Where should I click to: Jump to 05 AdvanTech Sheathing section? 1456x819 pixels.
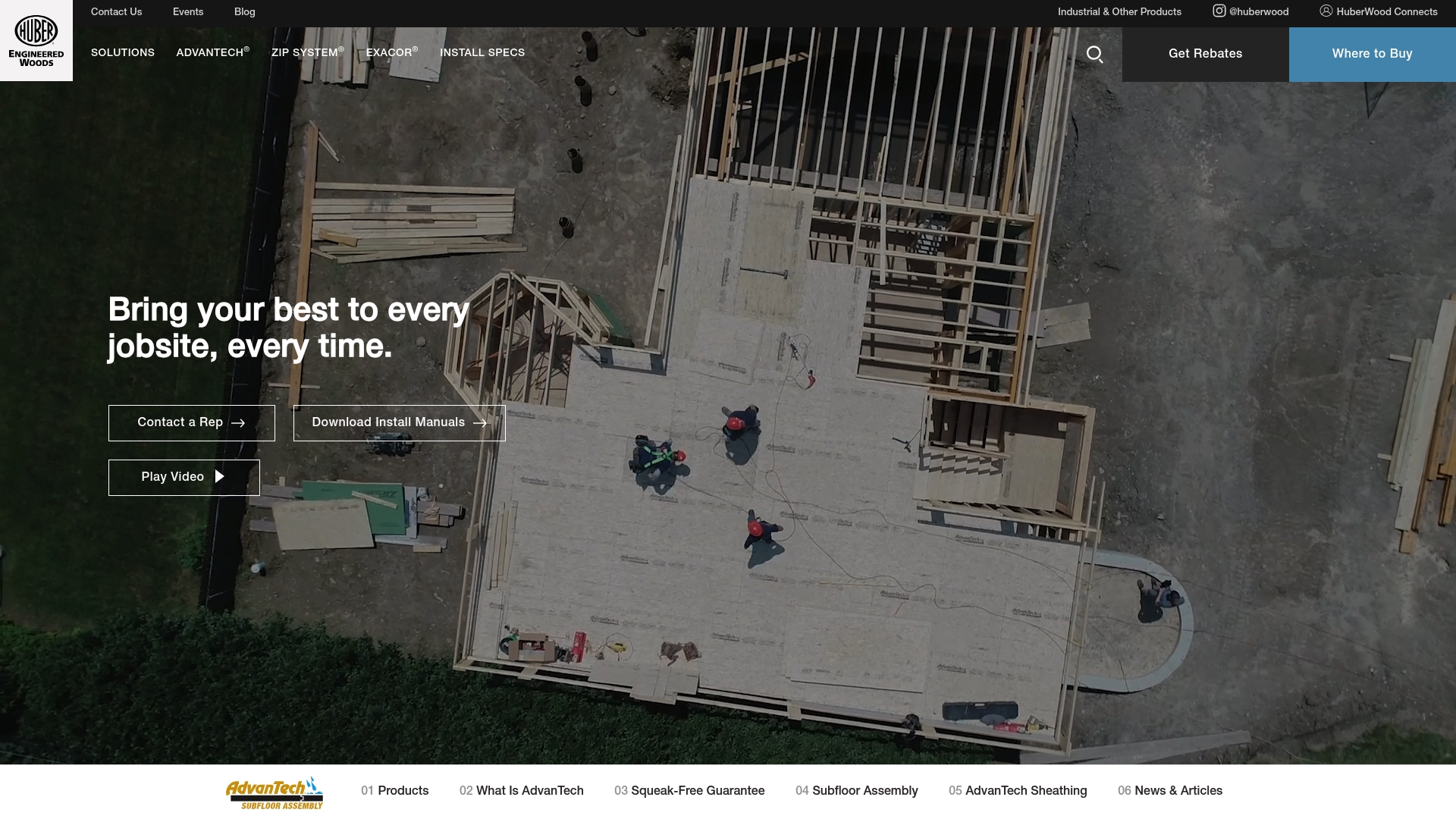pos(1018,790)
